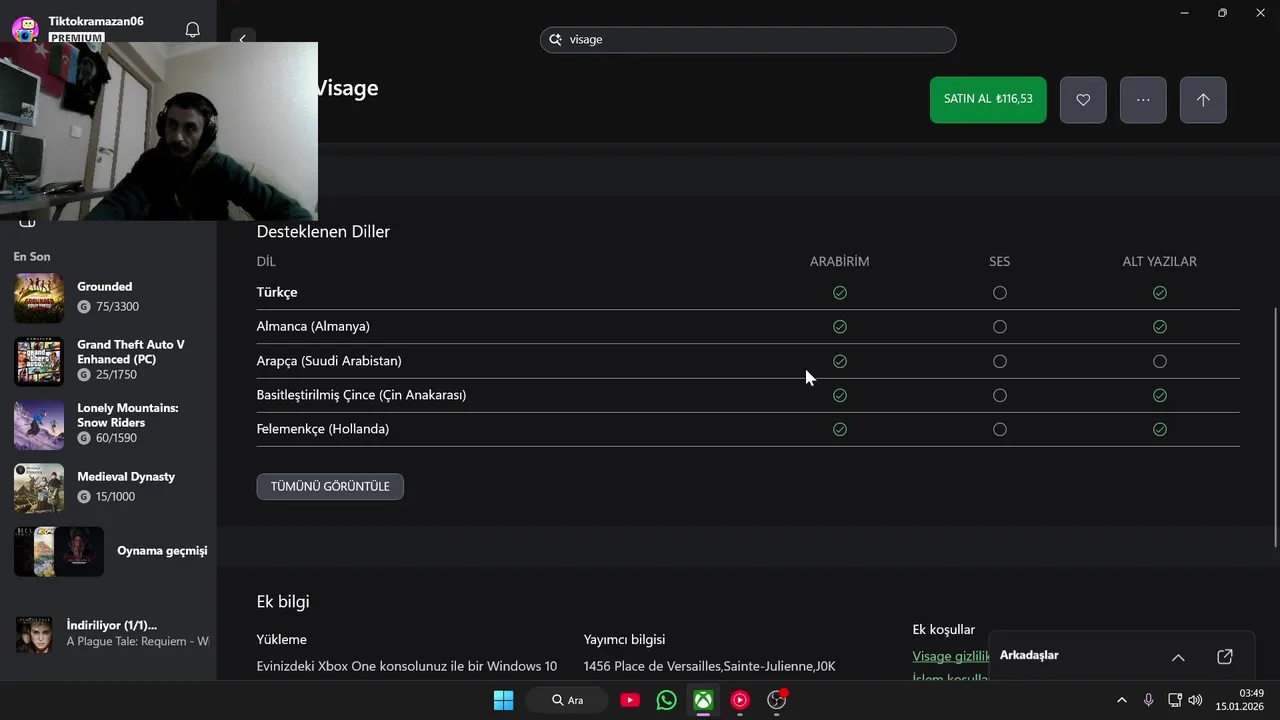The width and height of the screenshot is (1280, 720).
Task: Click the ALT YAZILAR column header
Action: point(1160,261)
